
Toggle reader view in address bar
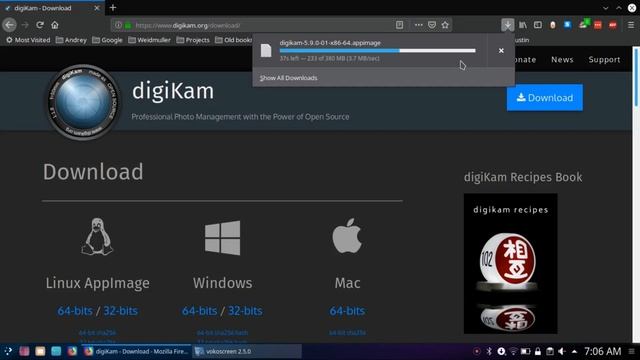tap(400, 25)
